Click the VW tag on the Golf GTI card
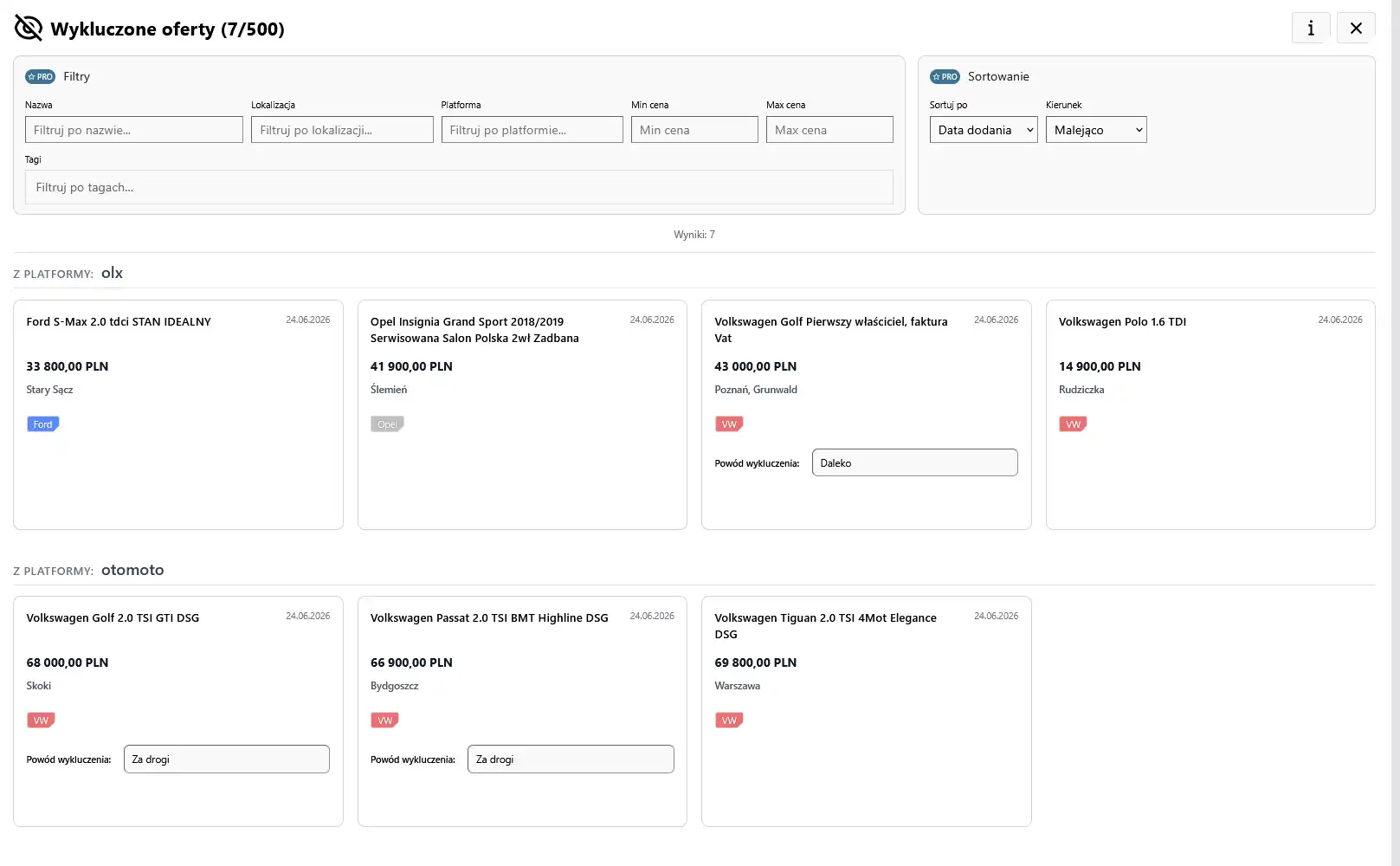This screenshot has width=1400, height=866. pyautogui.click(x=41, y=721)
